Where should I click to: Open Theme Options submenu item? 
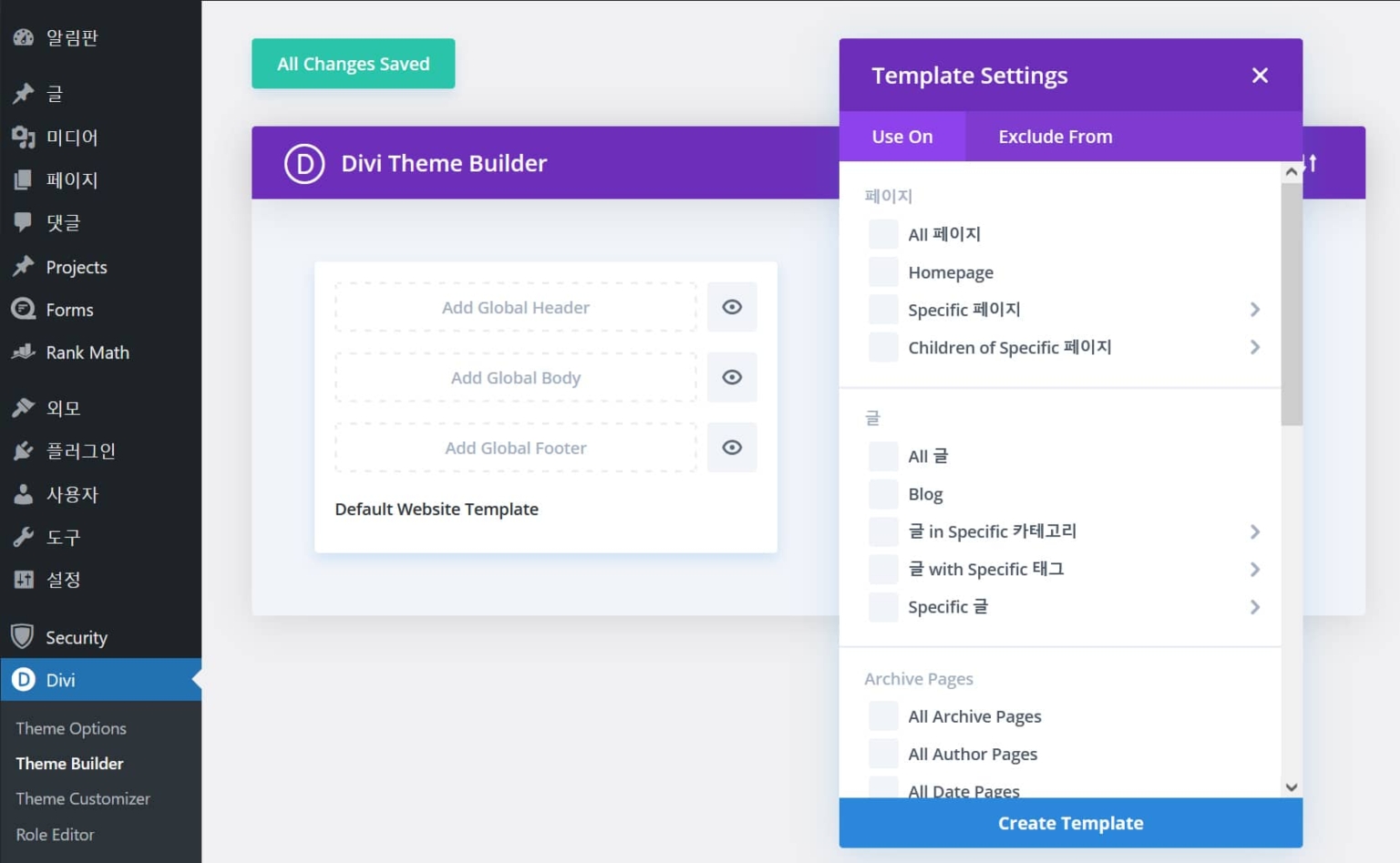(x=71, y=728)
